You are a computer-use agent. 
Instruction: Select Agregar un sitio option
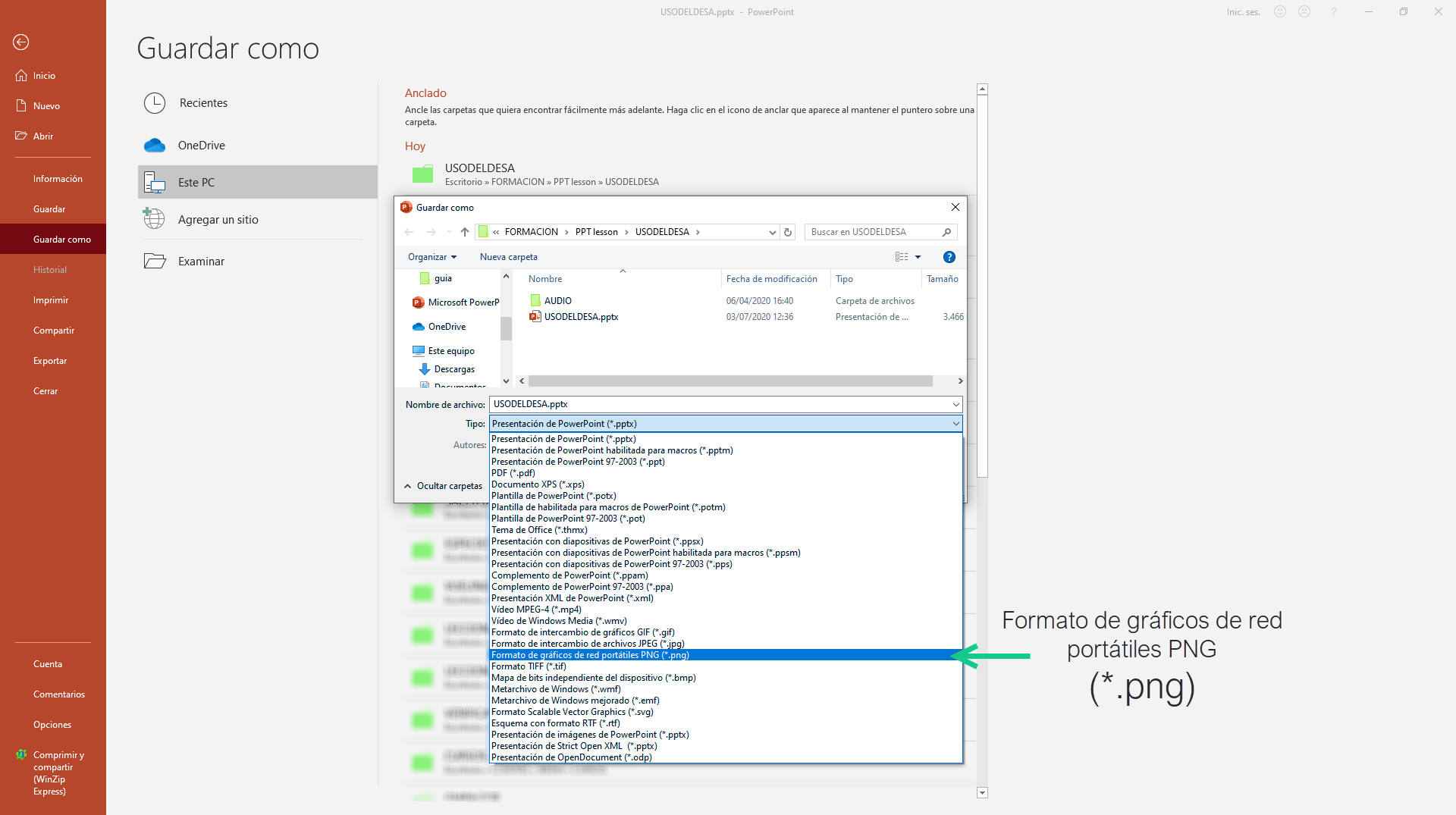tap(218, 220)
